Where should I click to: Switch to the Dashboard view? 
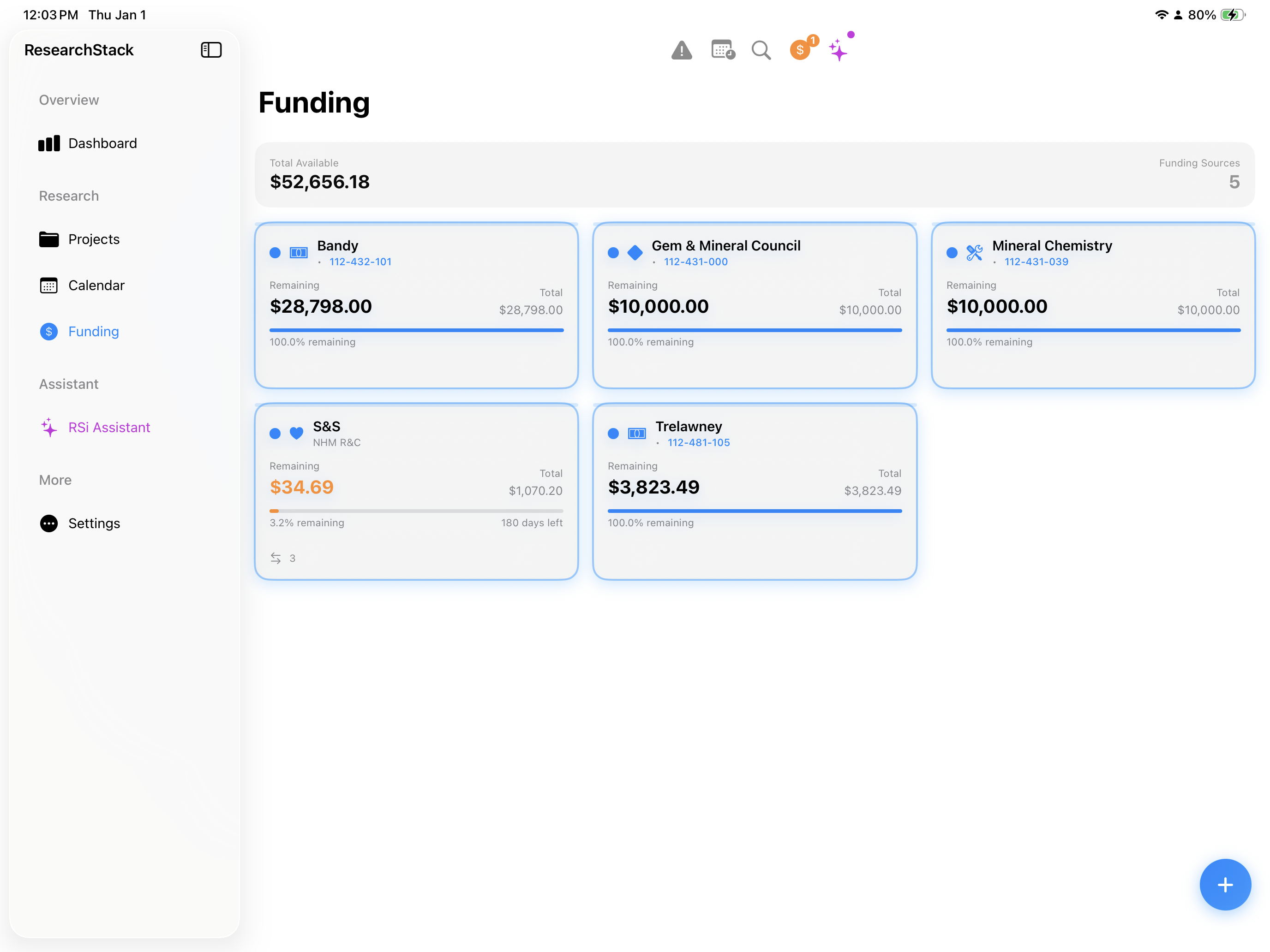(x=103, y=143)
